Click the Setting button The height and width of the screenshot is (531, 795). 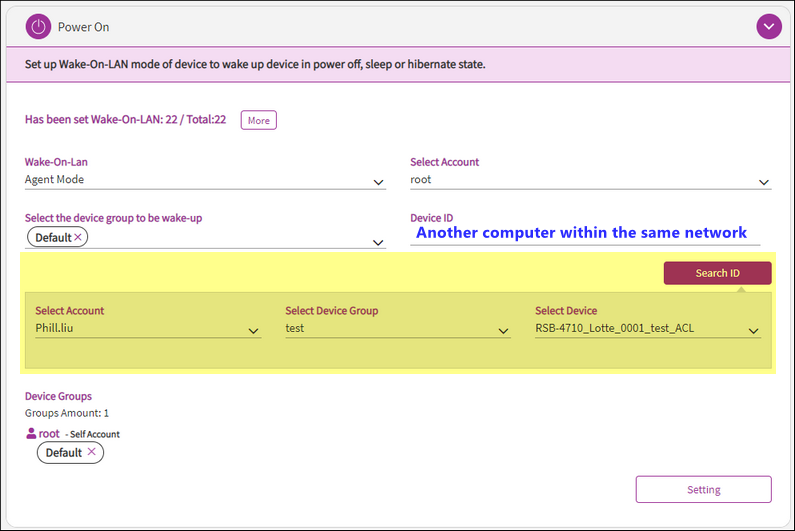click(703, 489)
